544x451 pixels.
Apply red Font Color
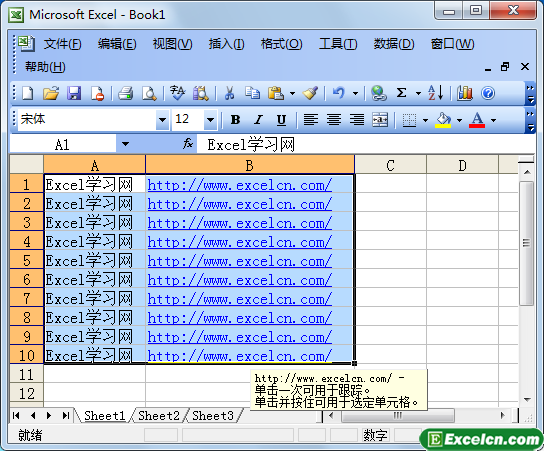pos(477,120)
